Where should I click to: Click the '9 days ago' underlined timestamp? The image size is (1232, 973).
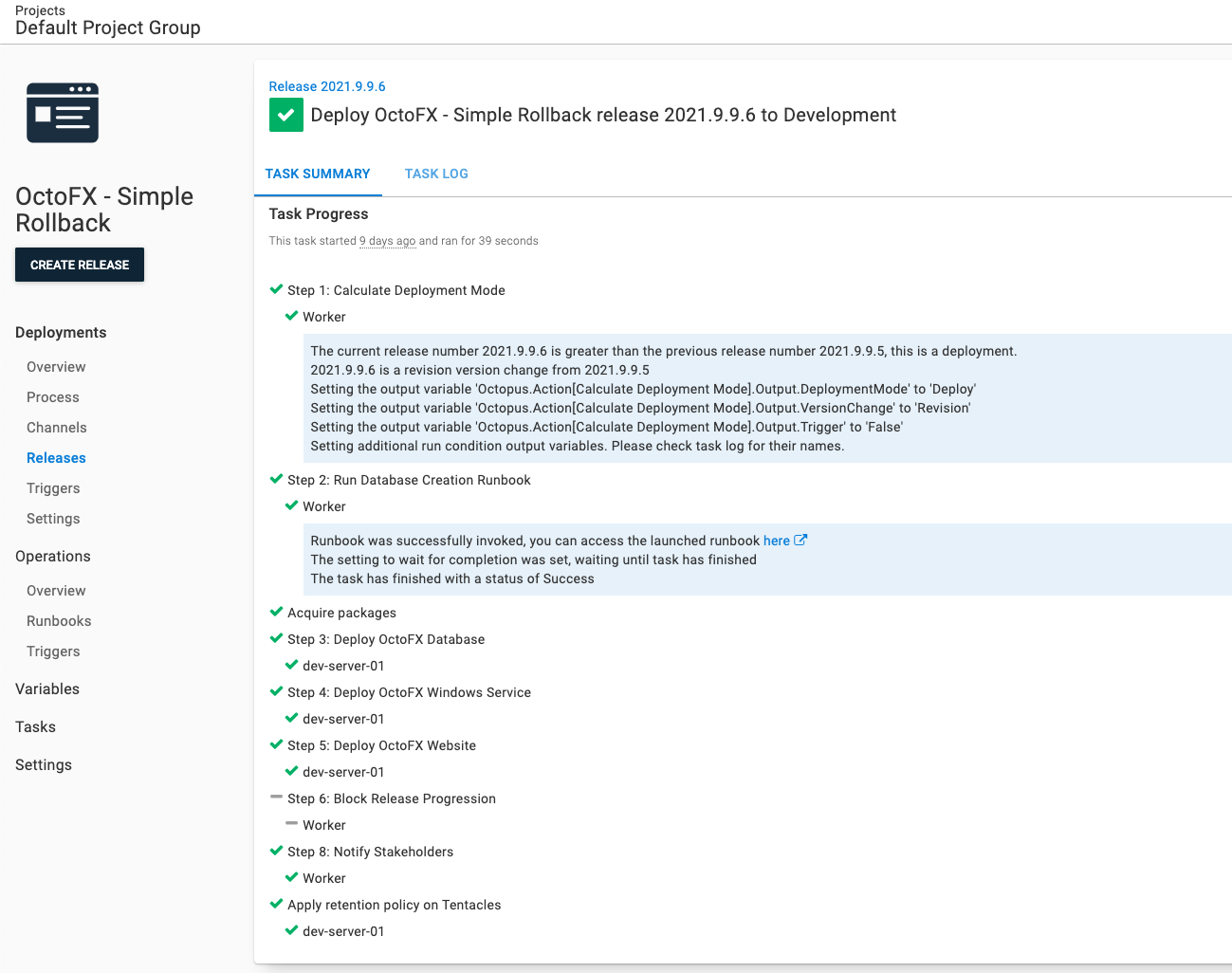coord(387,241)
